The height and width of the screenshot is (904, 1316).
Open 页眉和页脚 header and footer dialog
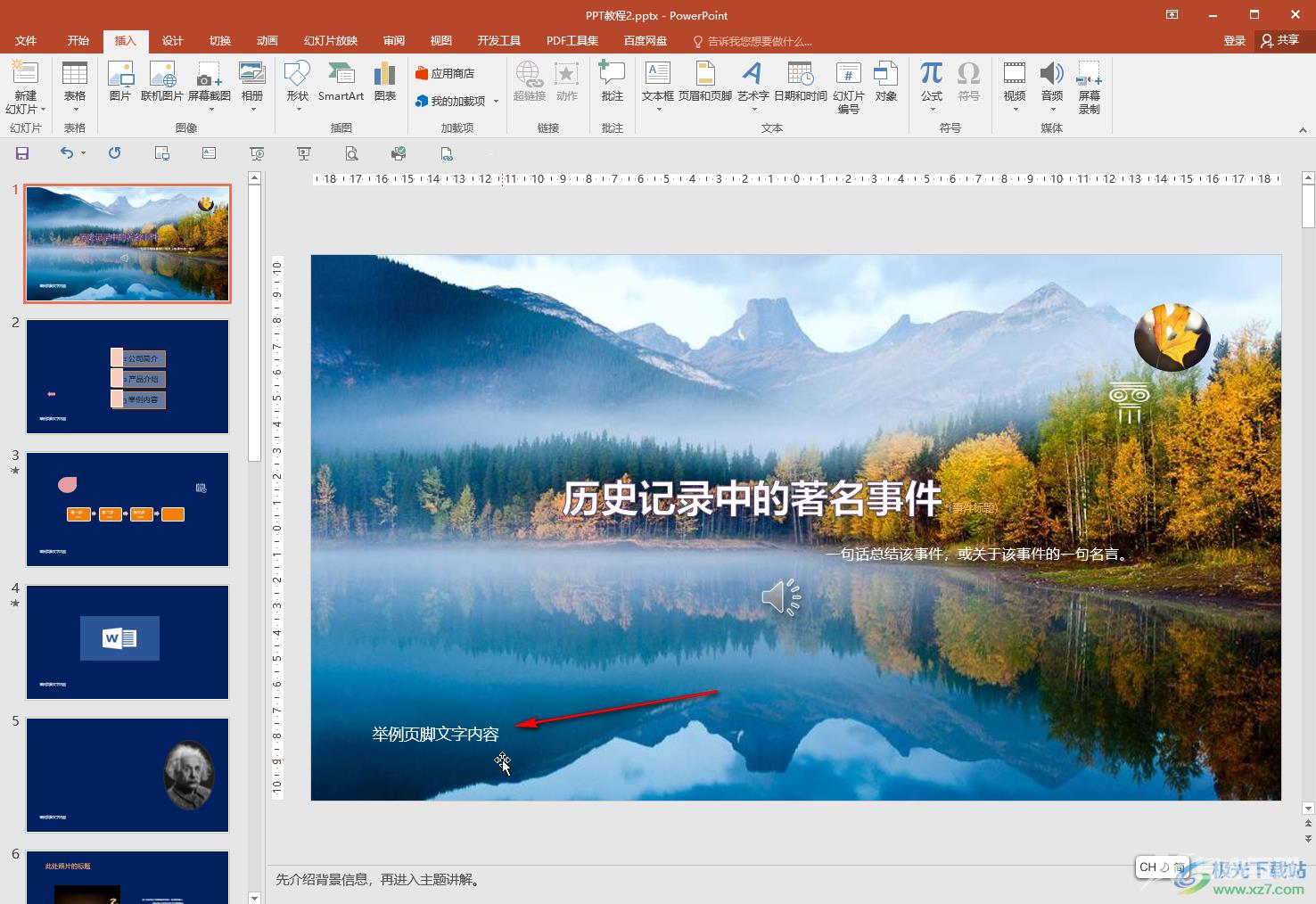pyautogui.click(x=705, y=82)
